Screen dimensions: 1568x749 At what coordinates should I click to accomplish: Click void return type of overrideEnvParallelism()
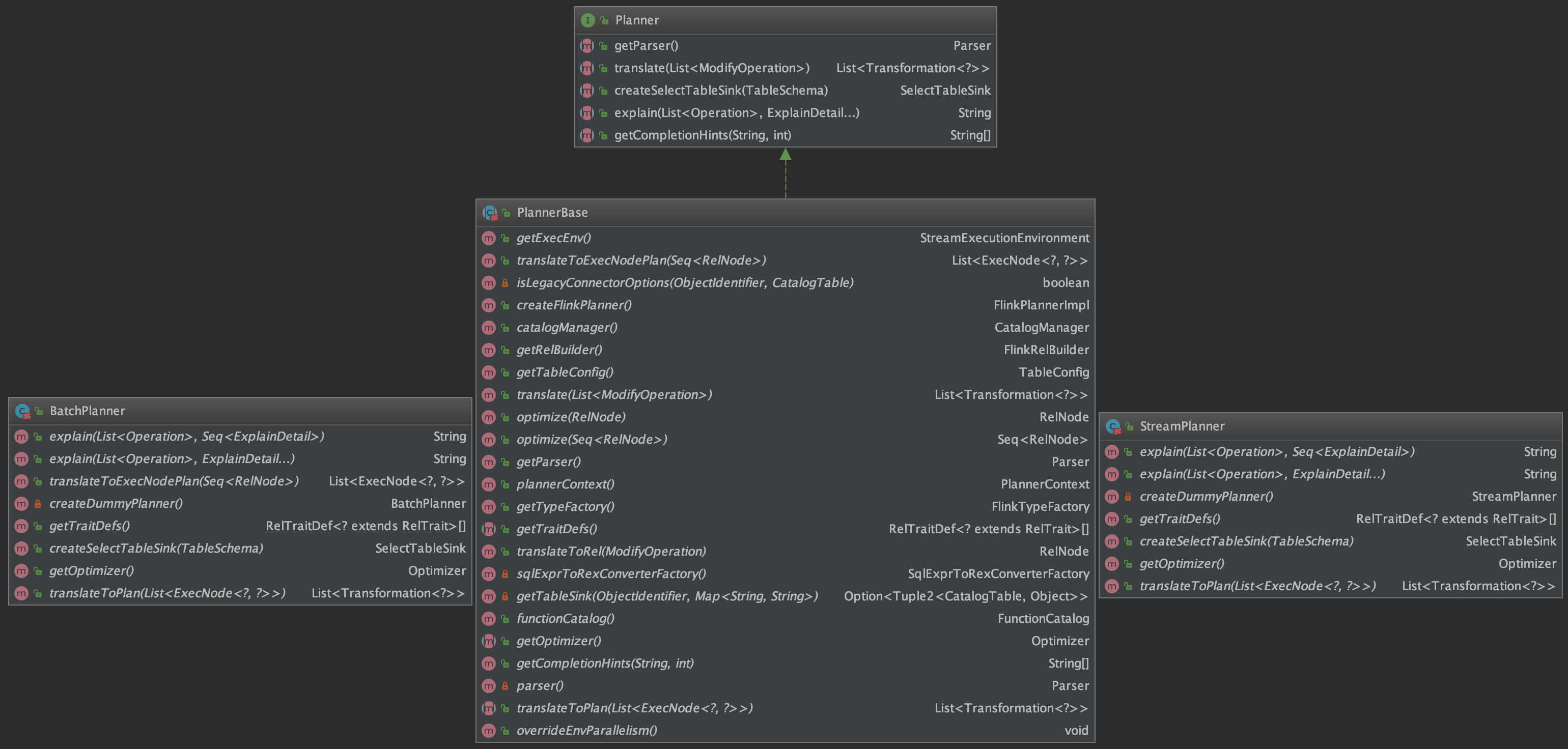click(1076, 731)
